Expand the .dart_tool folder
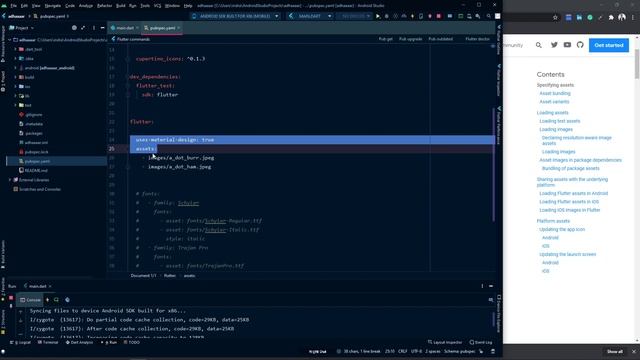Image resolution: width=640 pixels, height=360 pixels. pos(16,49)
